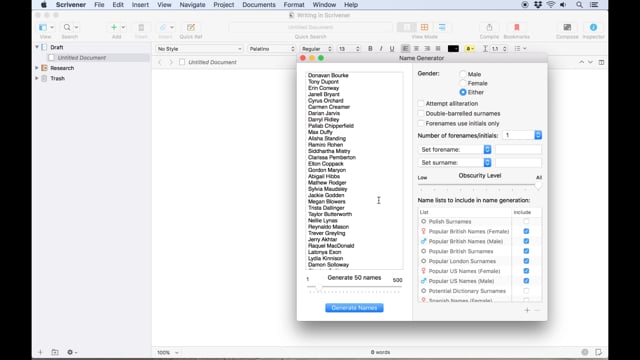Viewport: 640px width, 360px height.
Task: Align text left in format bar
Action: pos(405,49)
